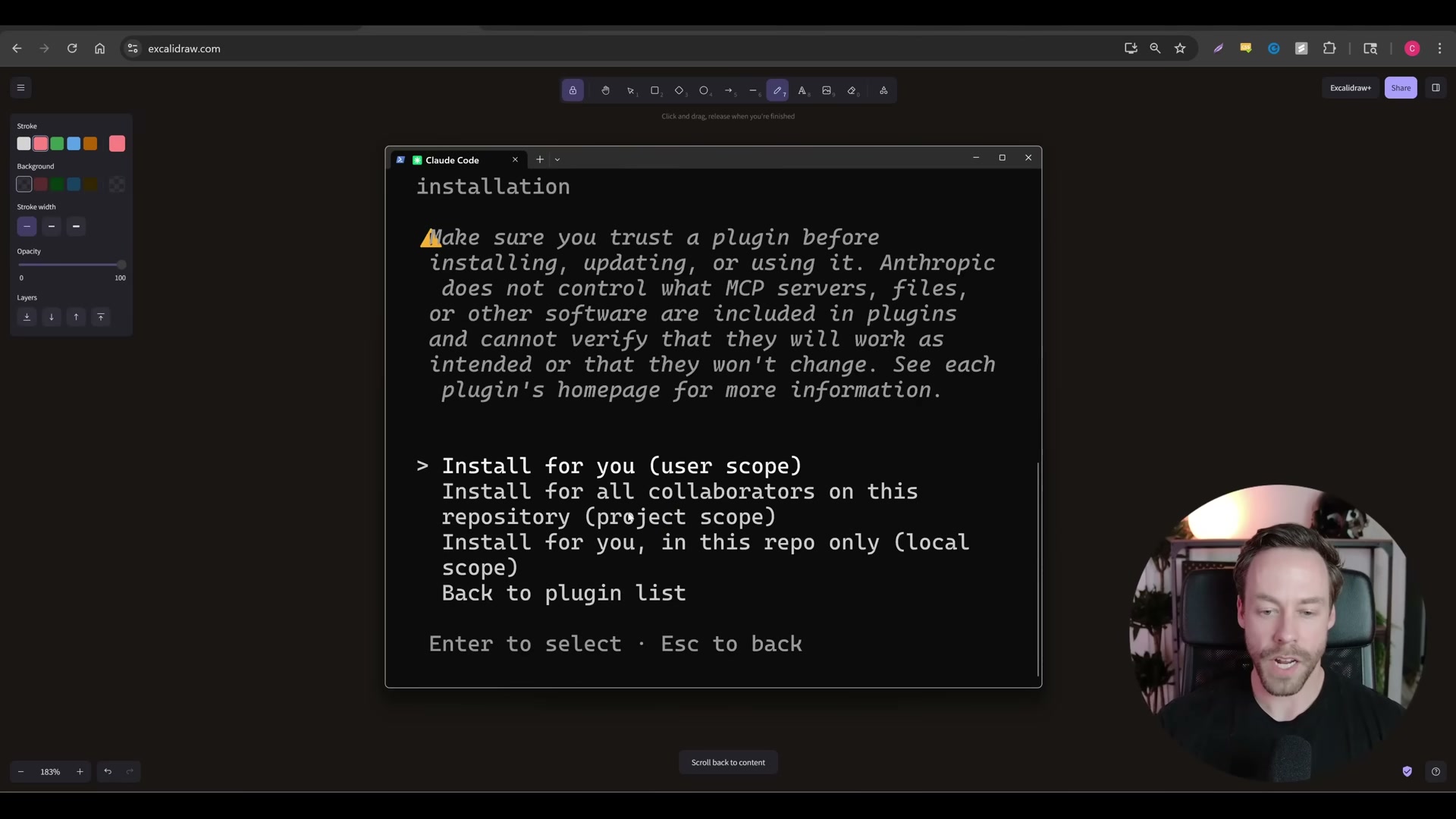Open the browser home page

(99, 49)
